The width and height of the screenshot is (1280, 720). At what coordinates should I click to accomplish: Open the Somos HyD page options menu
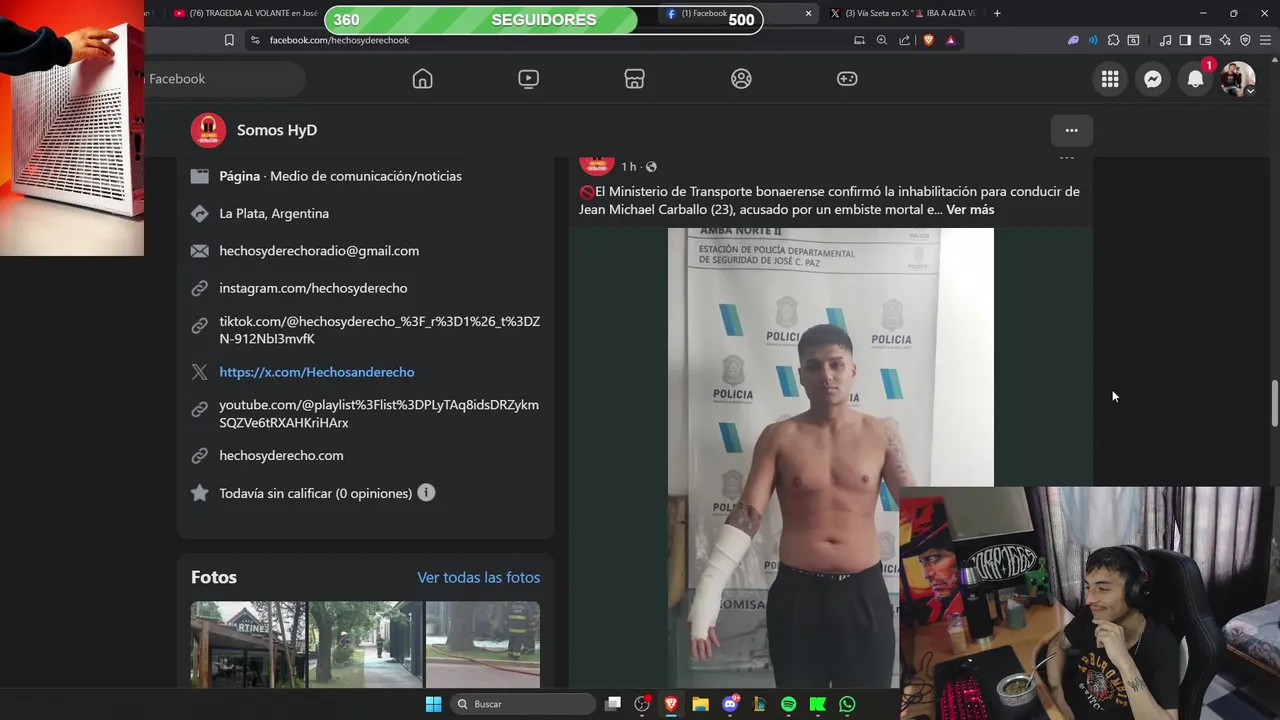(1071, 130)
